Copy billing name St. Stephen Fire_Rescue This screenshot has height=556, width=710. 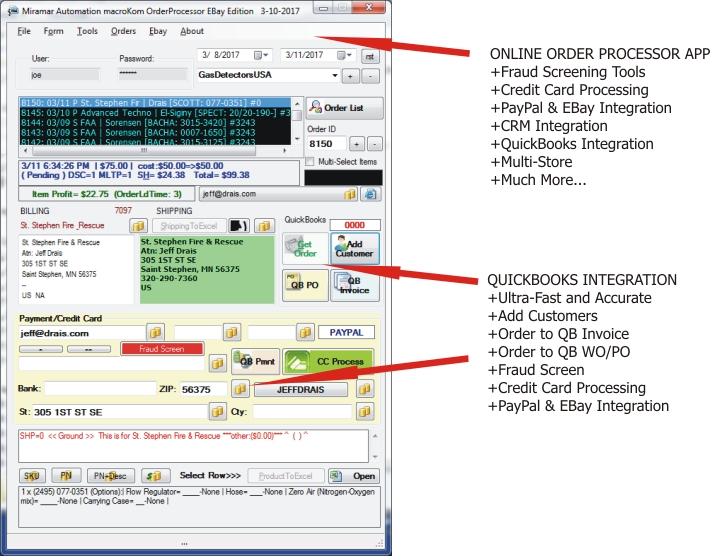pyautogui.click(x=139, y=225)
